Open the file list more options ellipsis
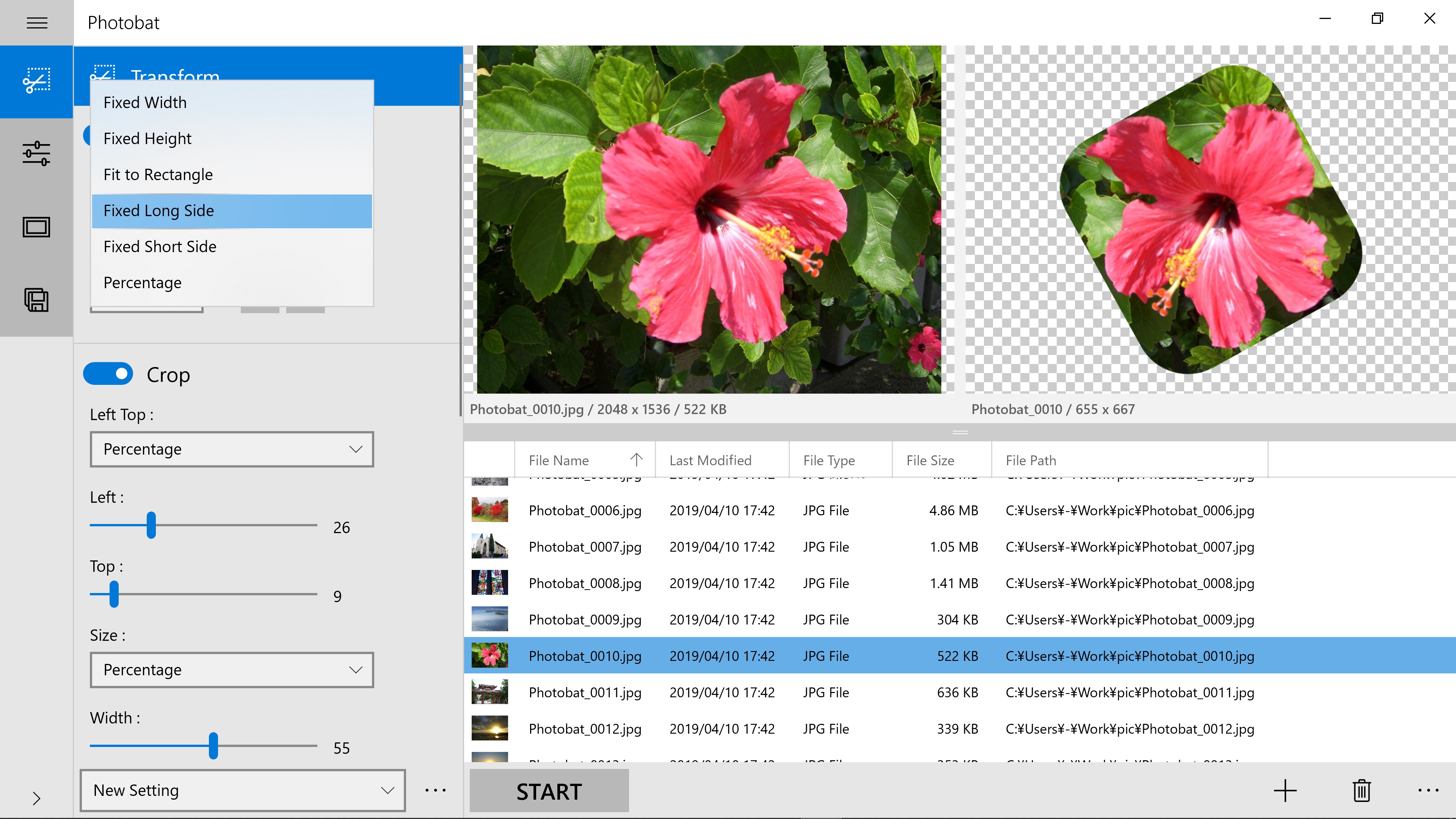 1428,790
